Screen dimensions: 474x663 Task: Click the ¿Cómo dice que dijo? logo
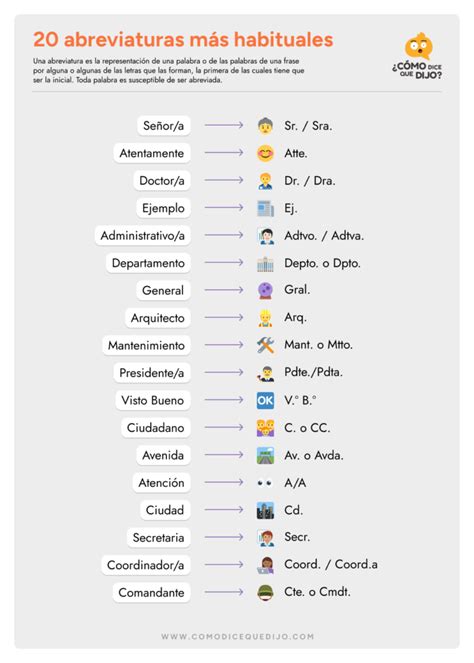point(418,56)
